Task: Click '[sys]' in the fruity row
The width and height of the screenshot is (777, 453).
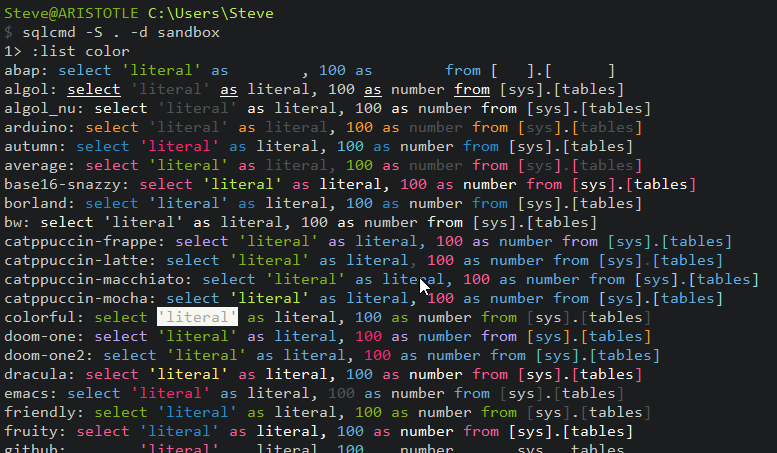Action: point(530,431)
